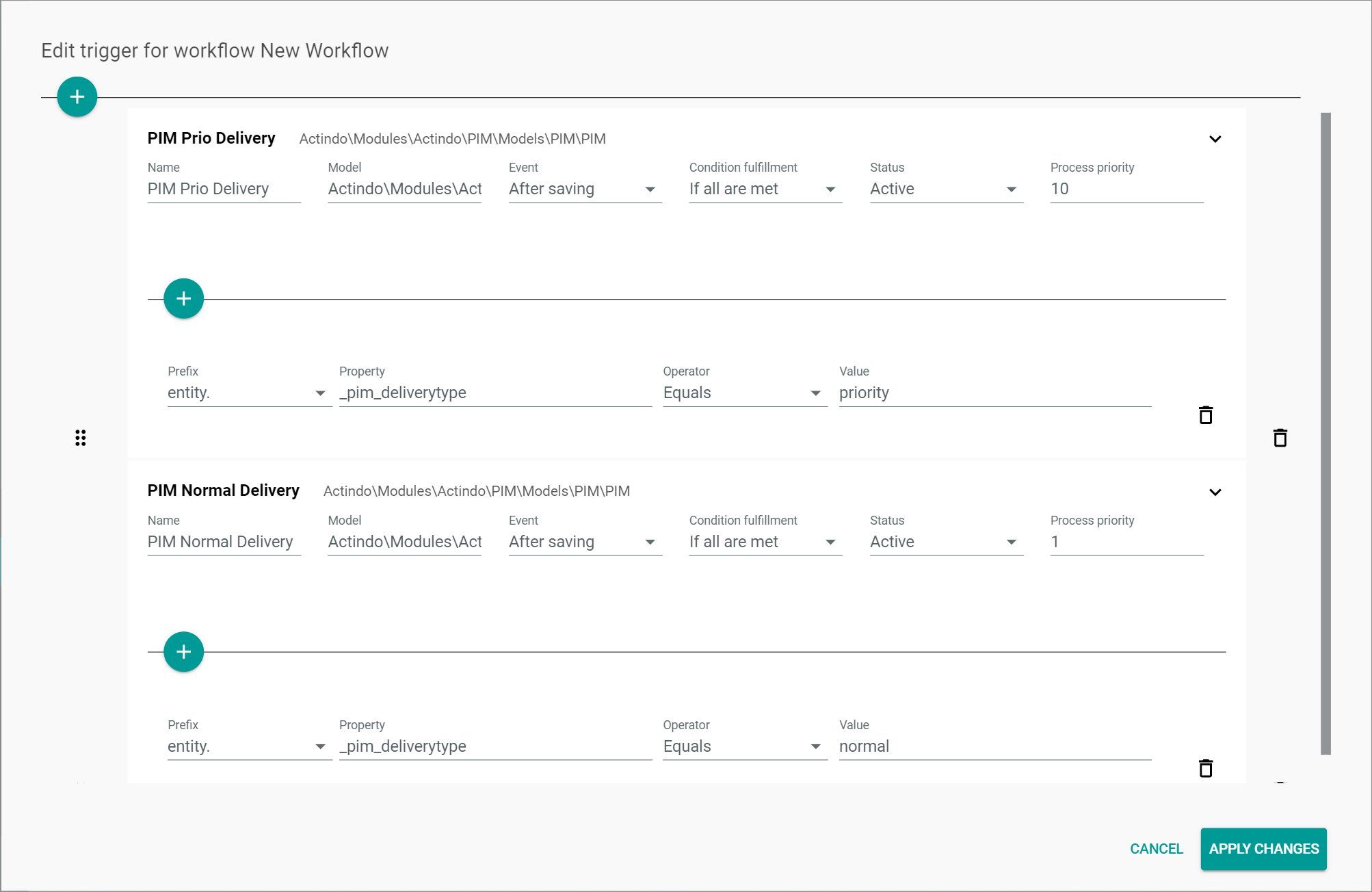Screen dimensions: 1372x892
Task: Open Condition fulfillment dropdown for PIM Normal Delivery
Action: pos(766,542)
